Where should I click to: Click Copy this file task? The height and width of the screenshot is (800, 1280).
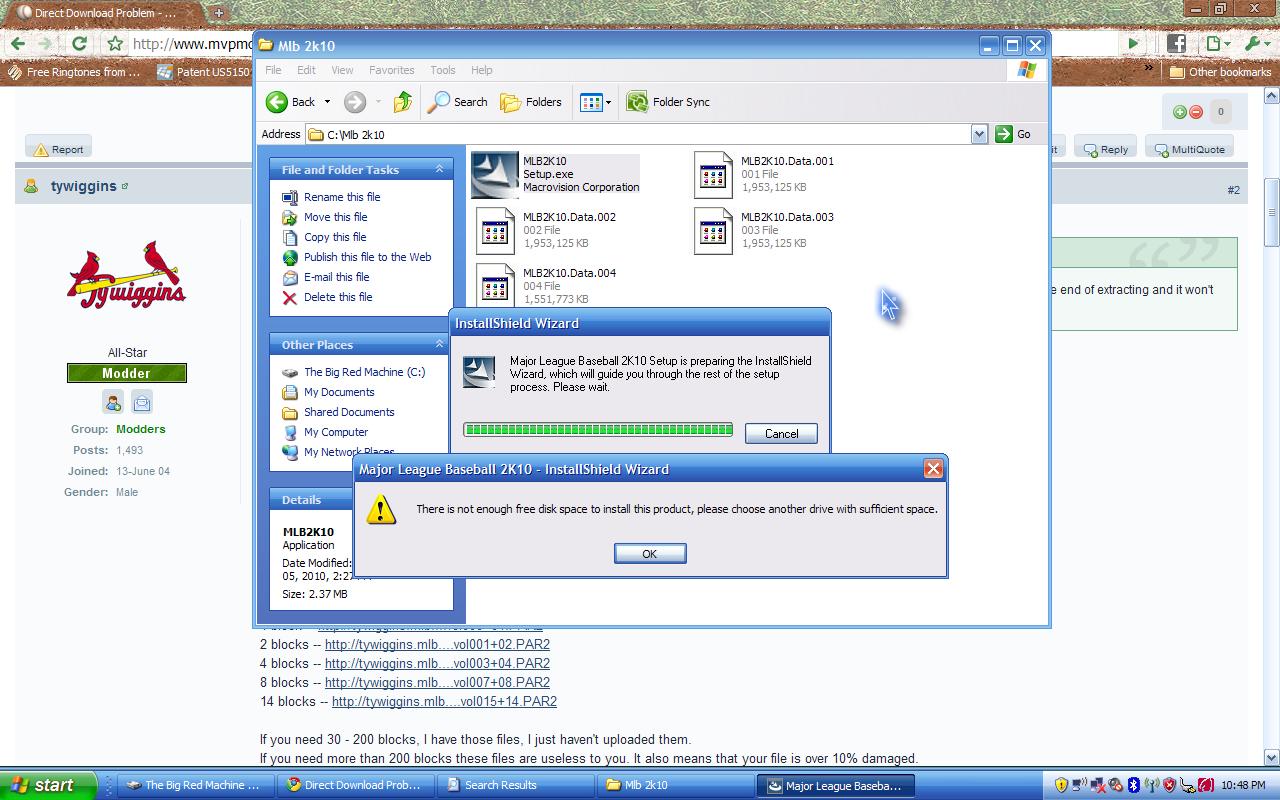(x=335, y=237)
